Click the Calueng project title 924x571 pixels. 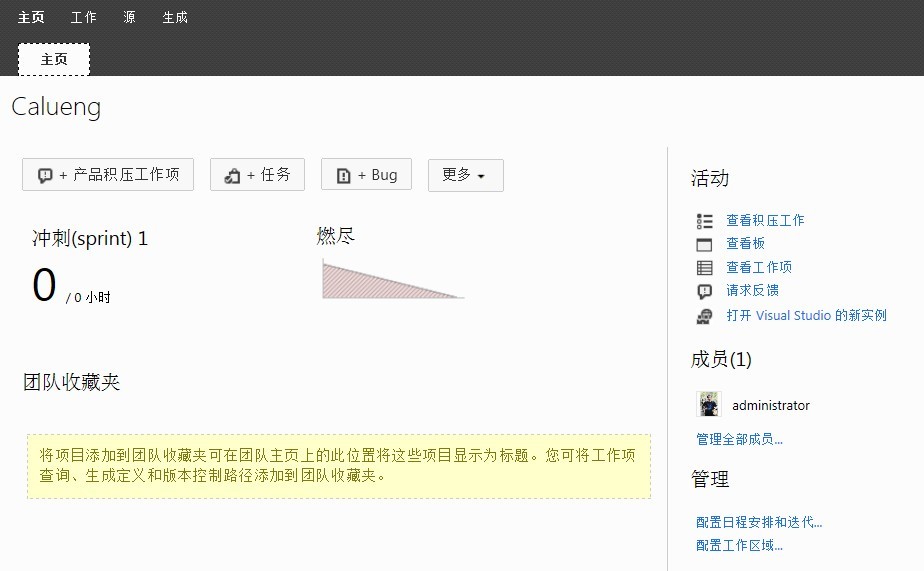click(x=56, y=108)
